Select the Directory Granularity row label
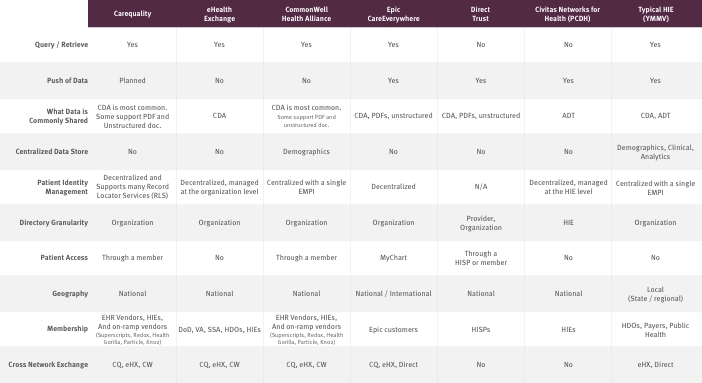 tap(53, 222)
